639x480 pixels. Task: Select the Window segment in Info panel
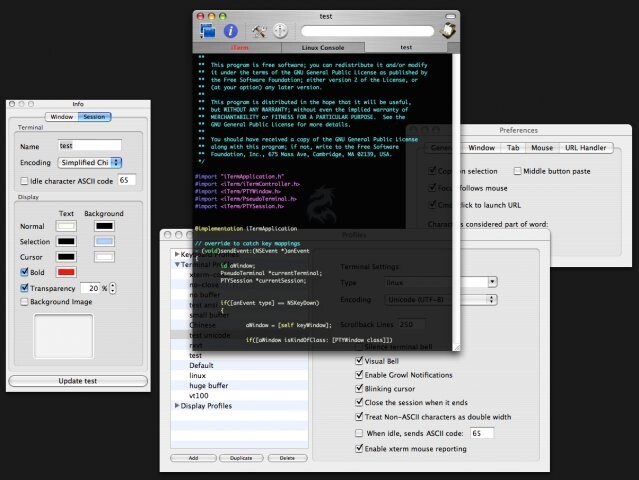pos(62,117)
